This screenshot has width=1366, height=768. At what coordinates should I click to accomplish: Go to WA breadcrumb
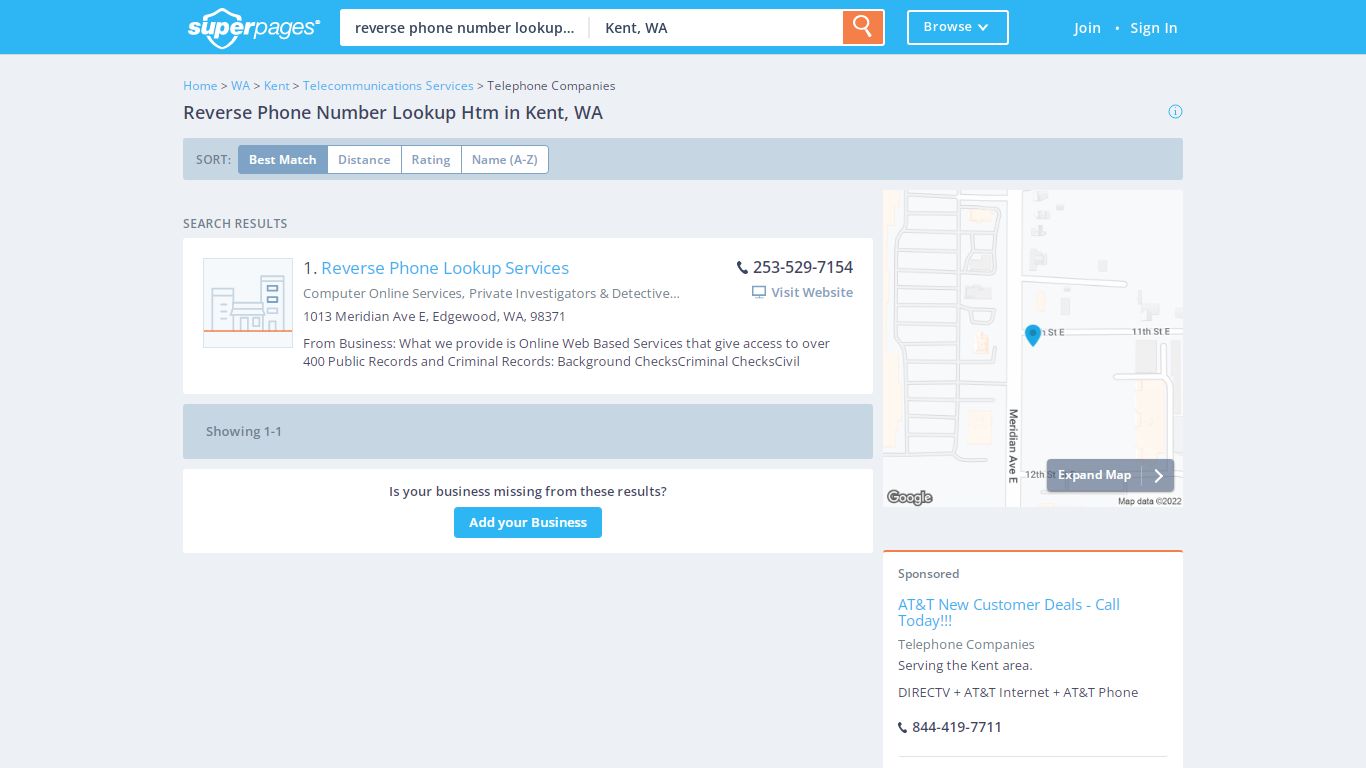[240, 85]
